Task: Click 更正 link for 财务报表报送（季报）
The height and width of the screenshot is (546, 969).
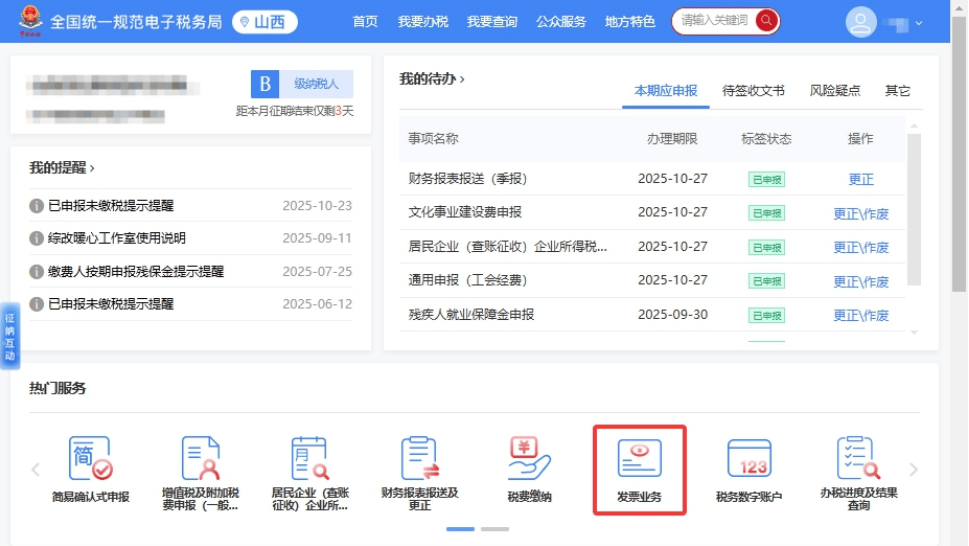Action: (x=860, y=179)
